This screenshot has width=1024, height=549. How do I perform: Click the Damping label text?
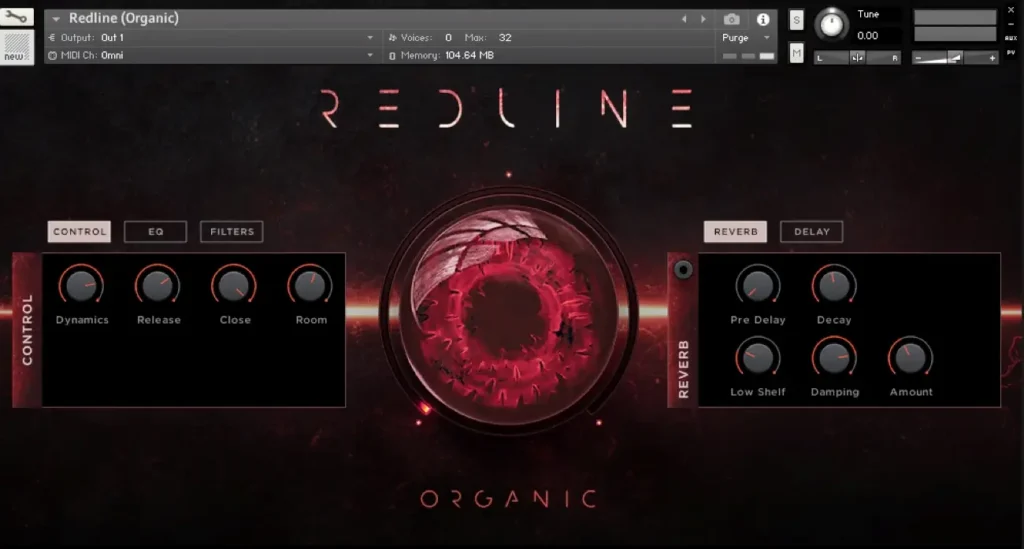click(x=835, y=392)
